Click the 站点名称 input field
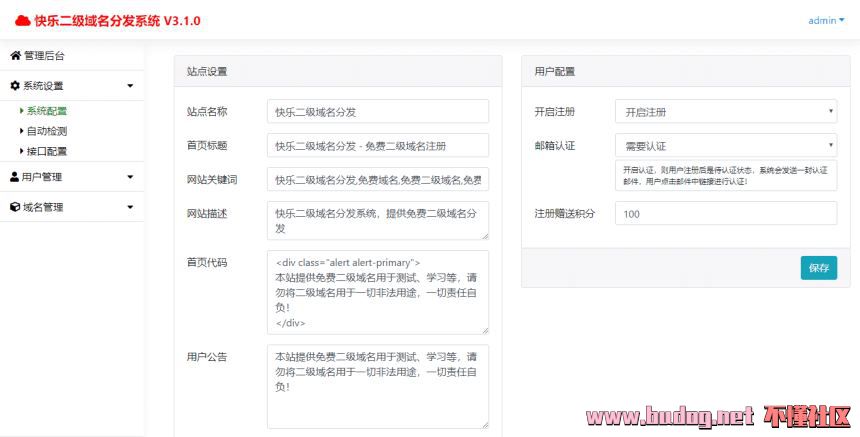 coord(377,111)
